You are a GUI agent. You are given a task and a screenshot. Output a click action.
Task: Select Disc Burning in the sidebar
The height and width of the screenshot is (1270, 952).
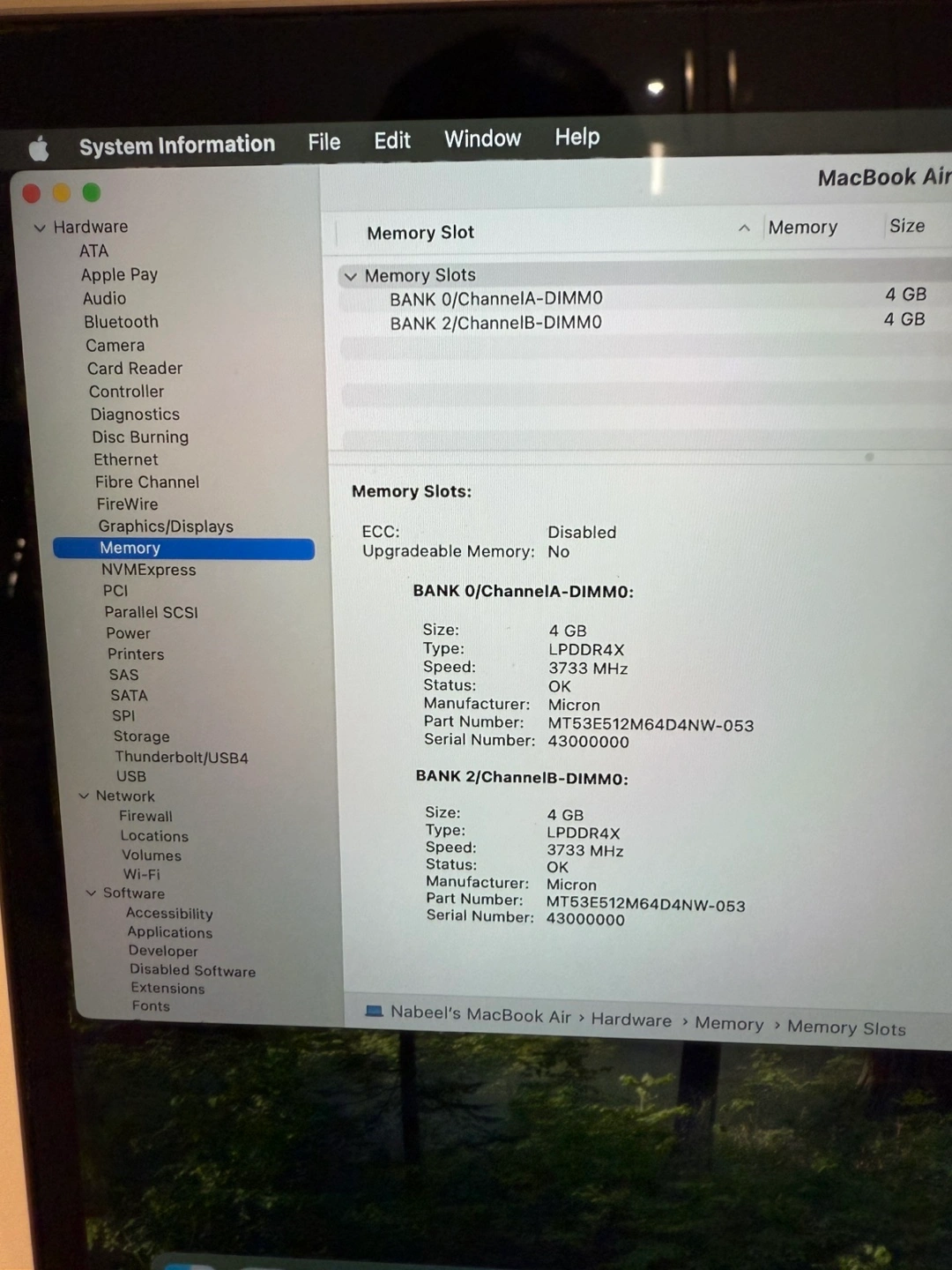[x=140, y=437]
